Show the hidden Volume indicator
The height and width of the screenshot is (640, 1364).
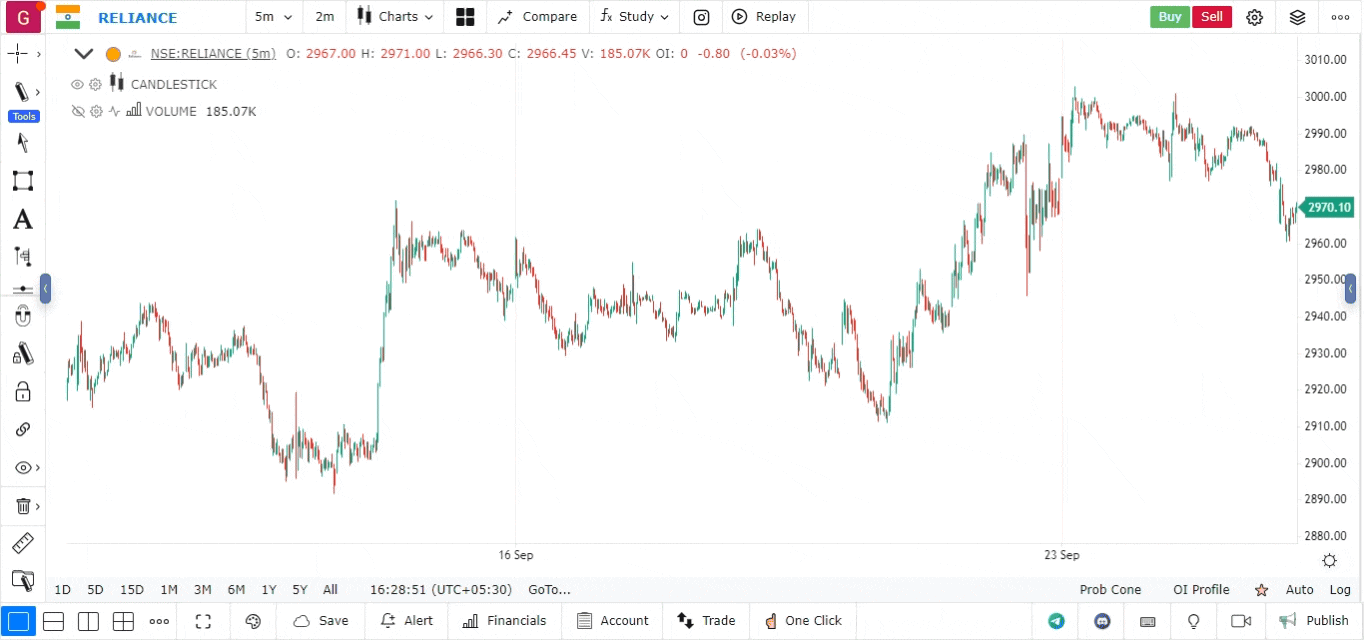coord(77,112)
